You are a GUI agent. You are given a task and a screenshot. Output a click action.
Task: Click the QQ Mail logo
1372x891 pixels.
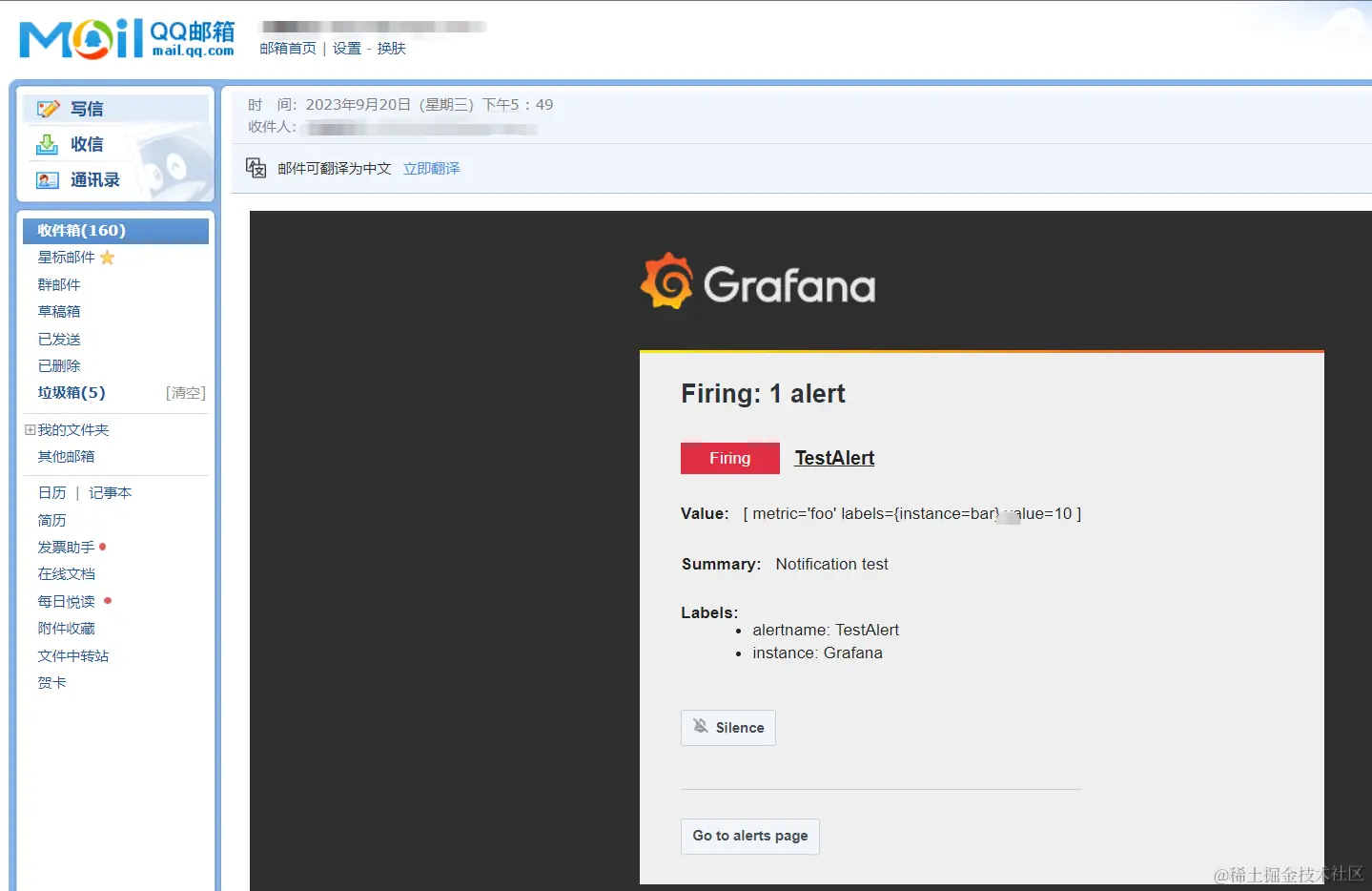click(127, 38)
